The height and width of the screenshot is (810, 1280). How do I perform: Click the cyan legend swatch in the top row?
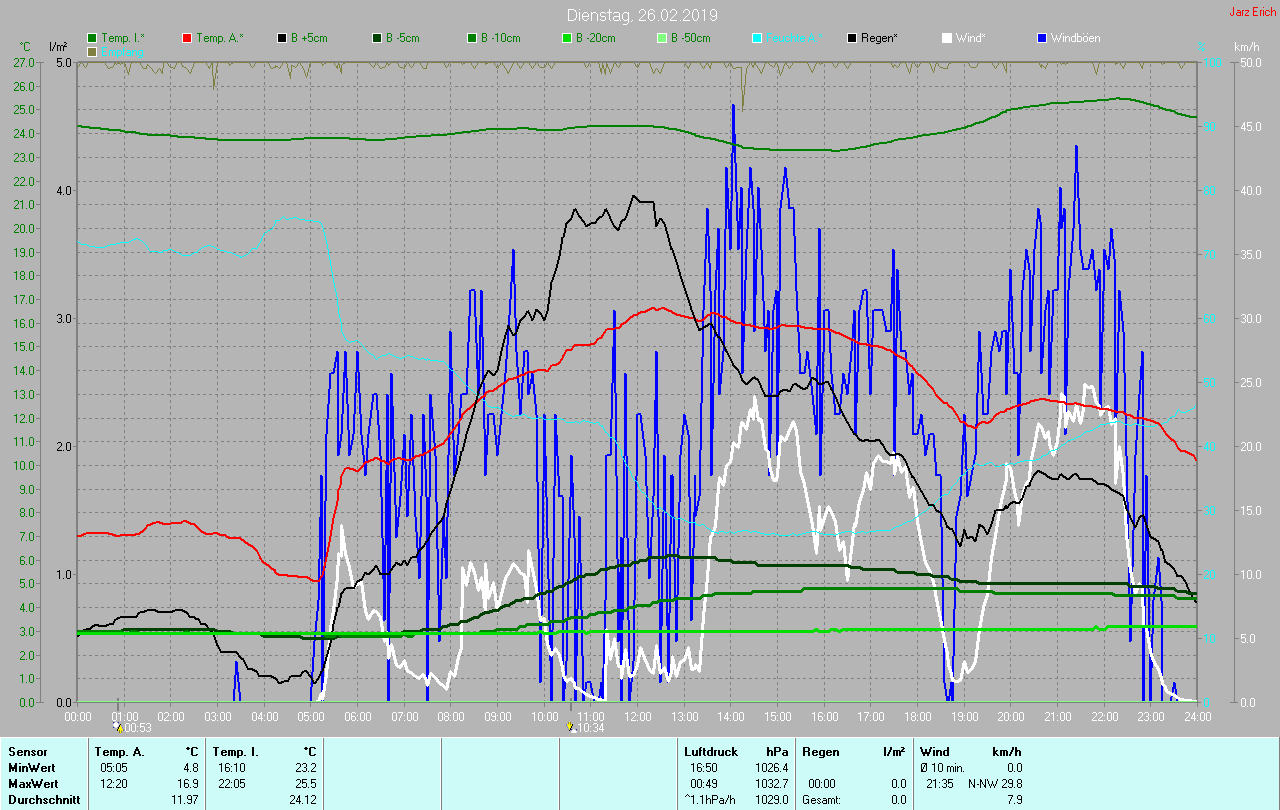757,38
